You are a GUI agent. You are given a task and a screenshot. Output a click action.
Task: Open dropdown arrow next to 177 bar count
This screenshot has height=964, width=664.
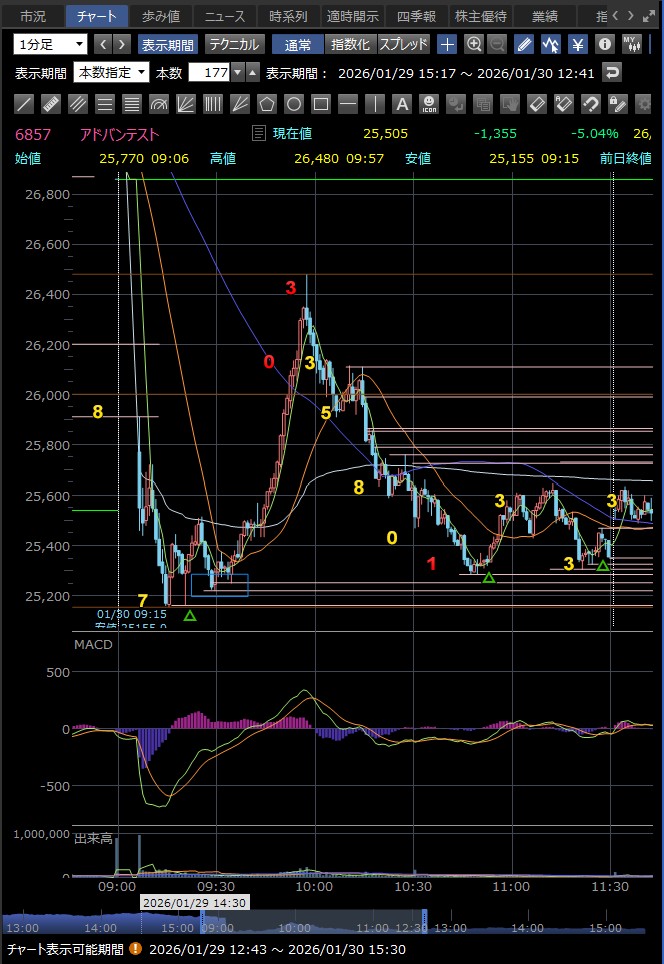click(x=237, y=72)
